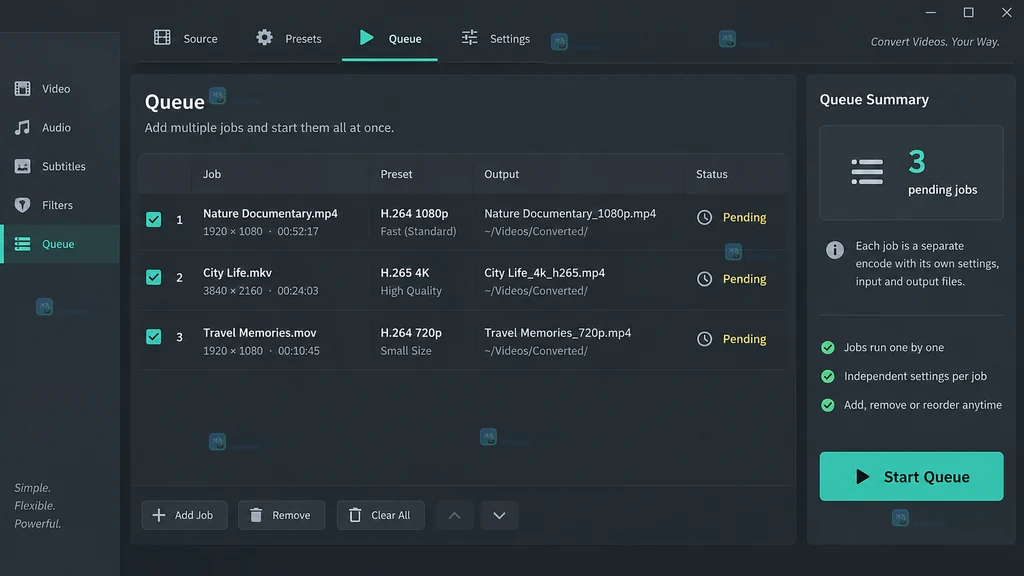Select the Travel Memories_720p.mp4 output path
This screenshot has height=576, width=1024.
click(558, 341)
